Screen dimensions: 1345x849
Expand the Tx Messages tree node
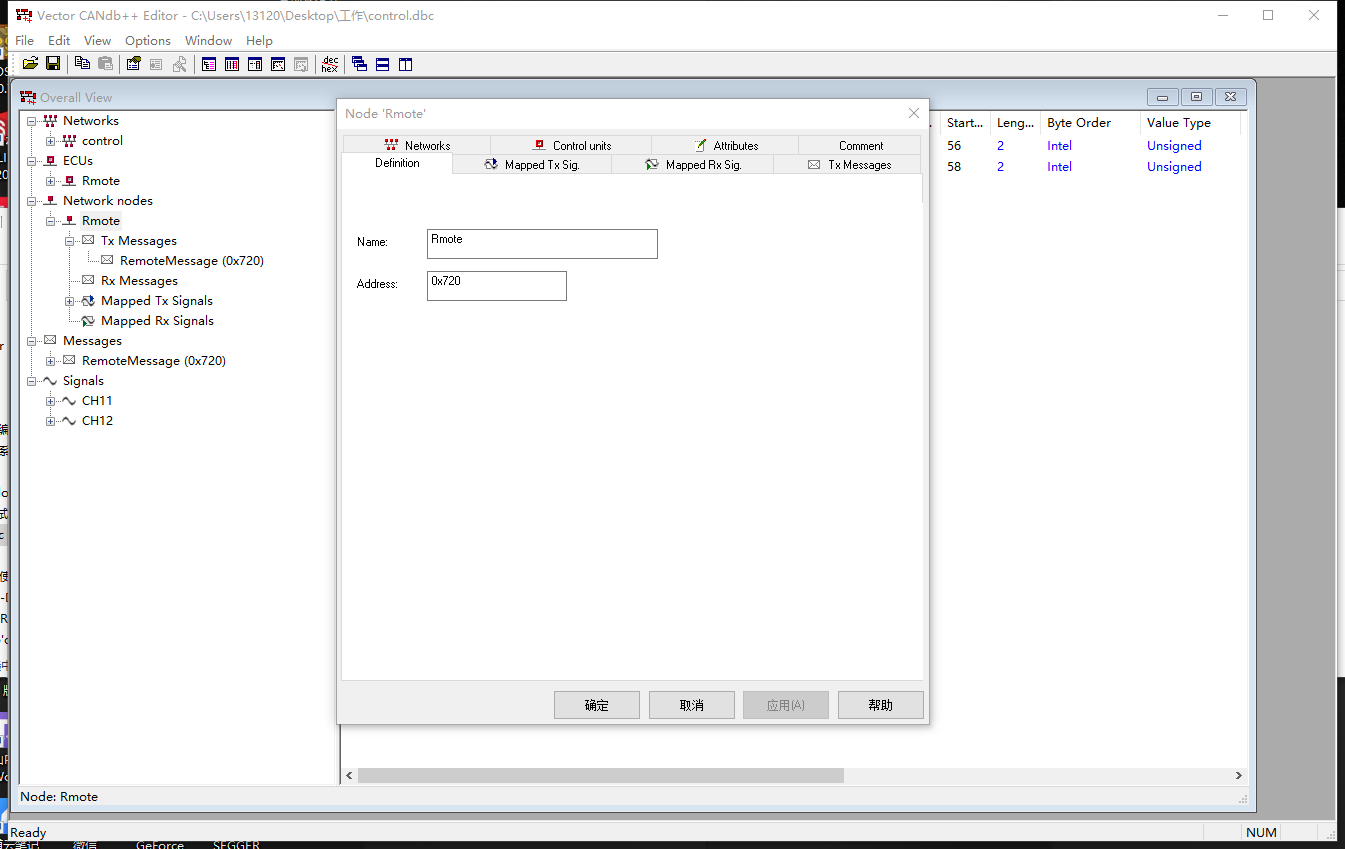70,240
